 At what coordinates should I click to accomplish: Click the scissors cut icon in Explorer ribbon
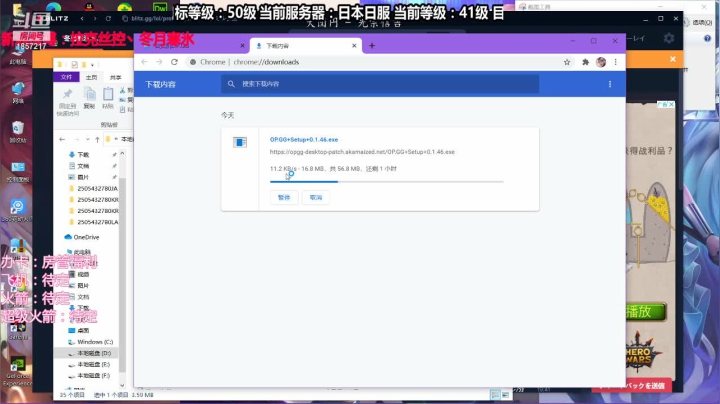[123, 90]
